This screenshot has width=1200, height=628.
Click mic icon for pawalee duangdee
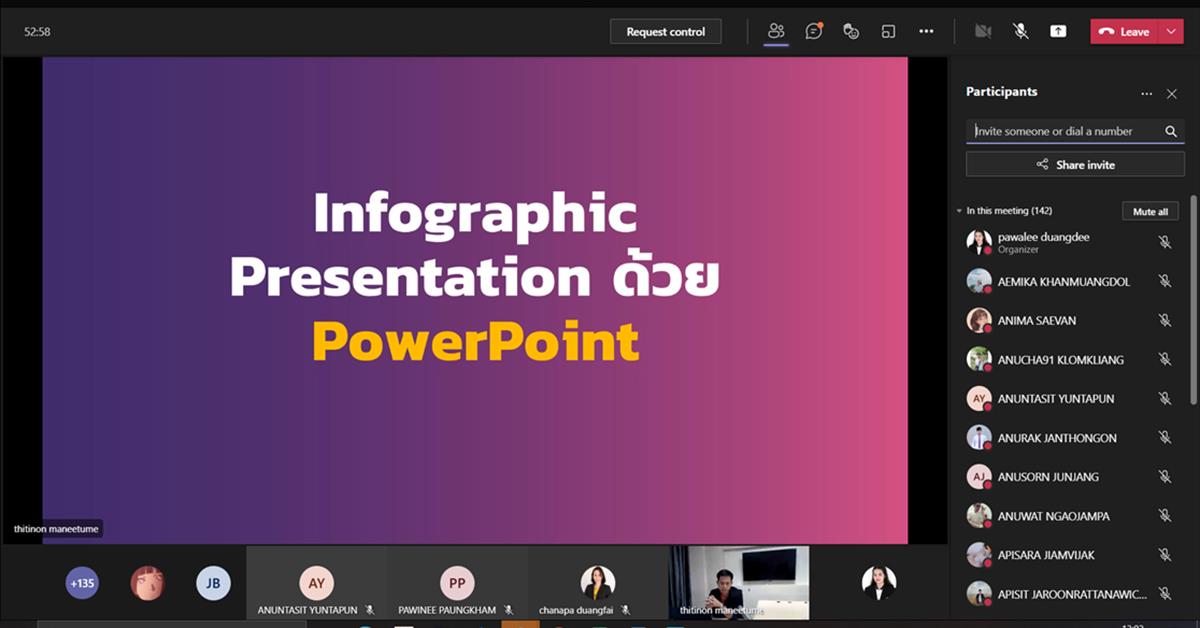click(x=1164, y=242)
